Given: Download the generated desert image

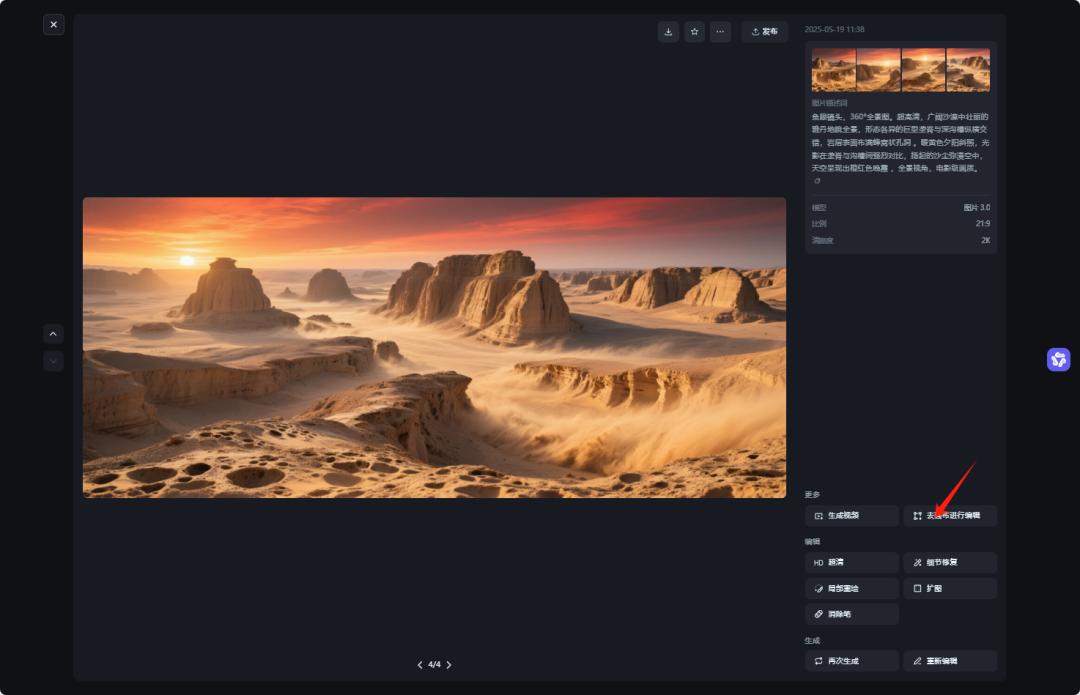Looking at the screenshot, I should [668, 32].
